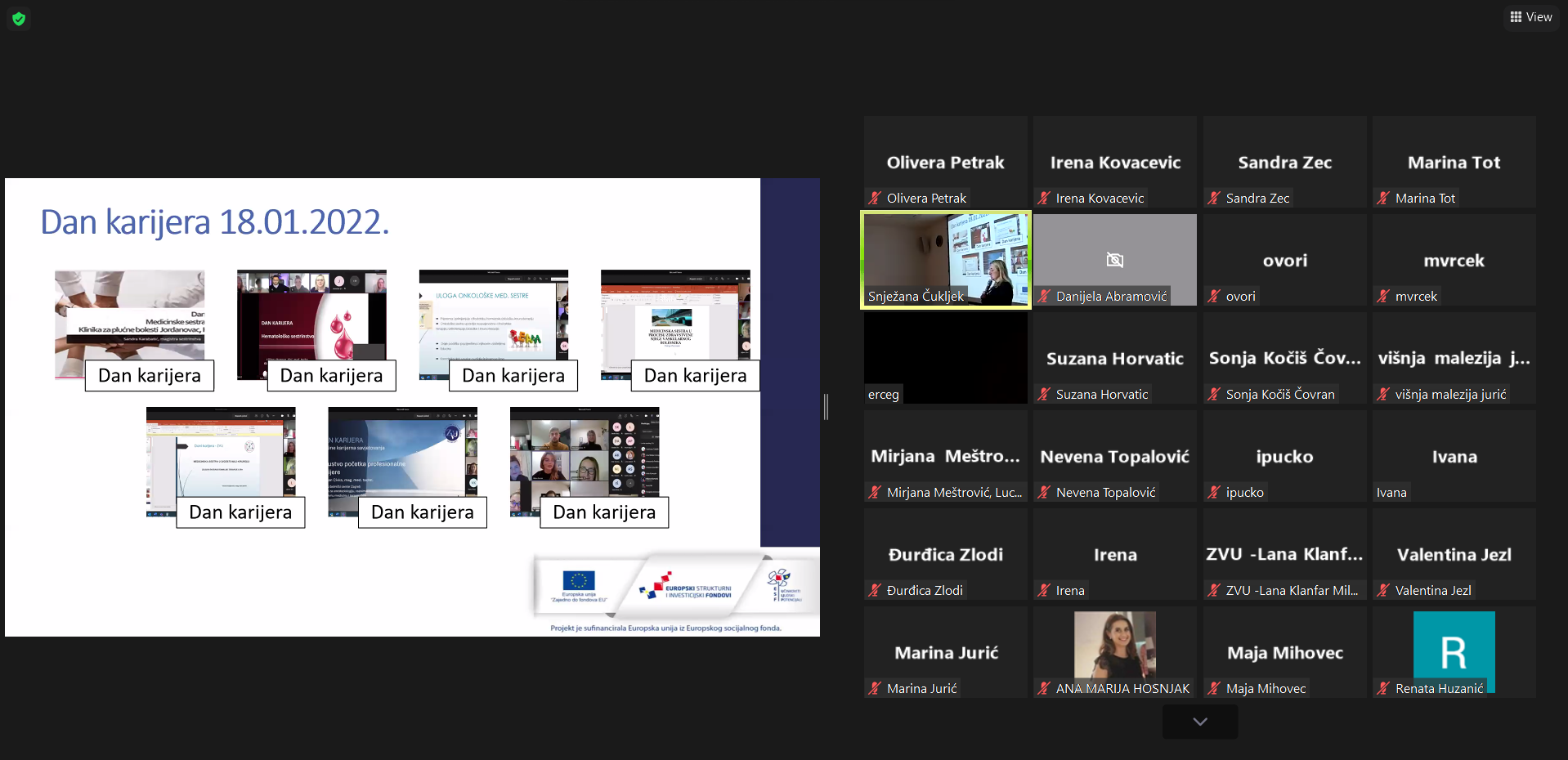Click the Suzana Horvatic participant tile

1114,358
